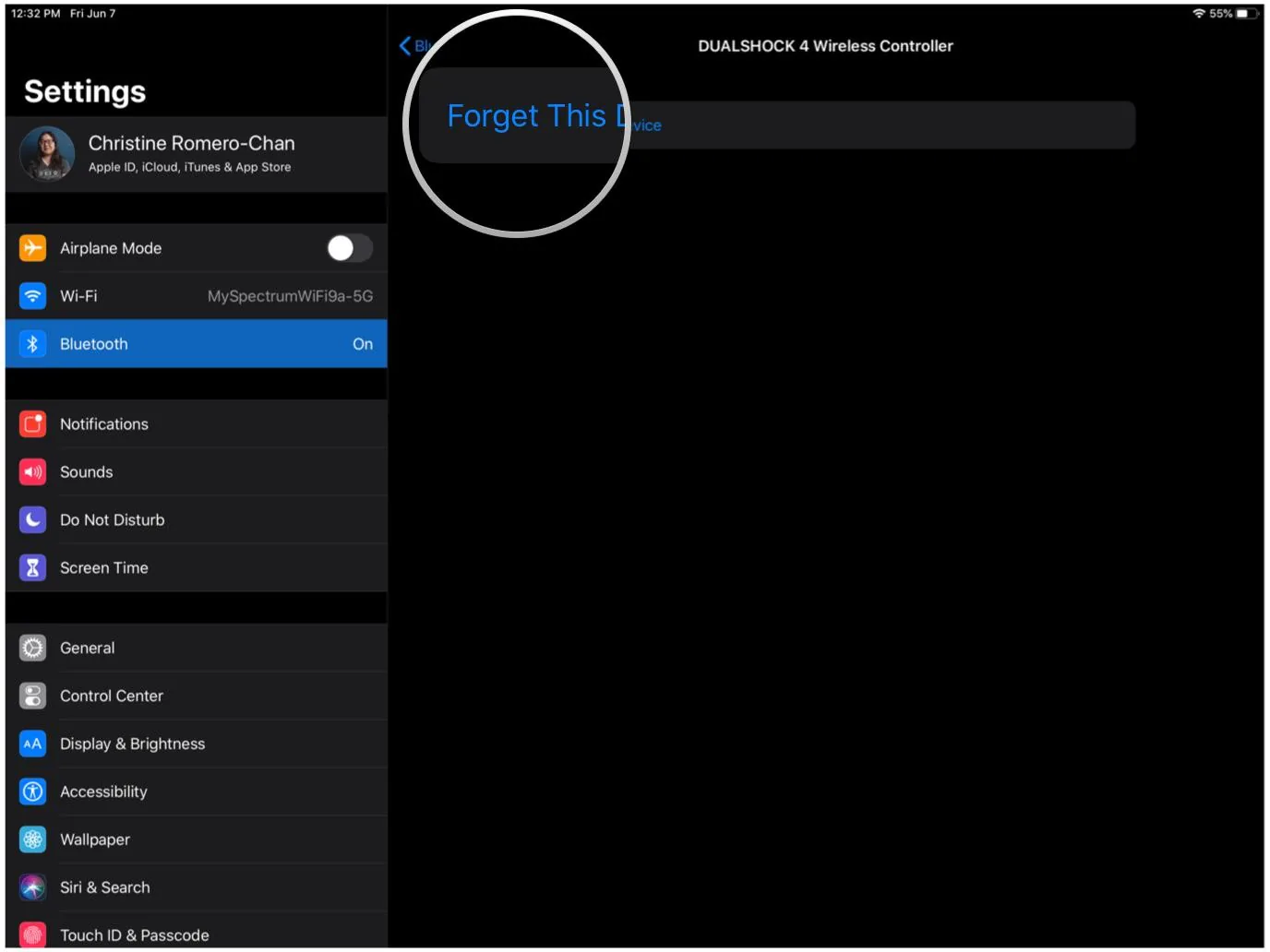Tap the Settings heading

tap(85, 91)
